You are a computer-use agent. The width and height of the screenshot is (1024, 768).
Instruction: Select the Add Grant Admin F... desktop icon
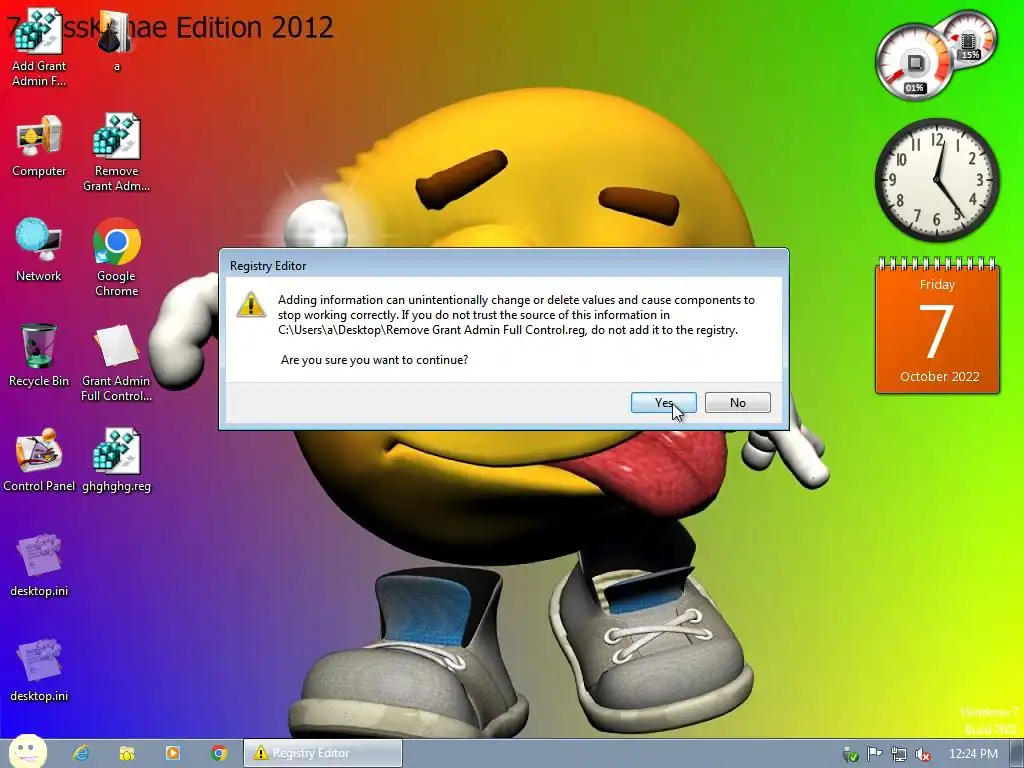39,48
